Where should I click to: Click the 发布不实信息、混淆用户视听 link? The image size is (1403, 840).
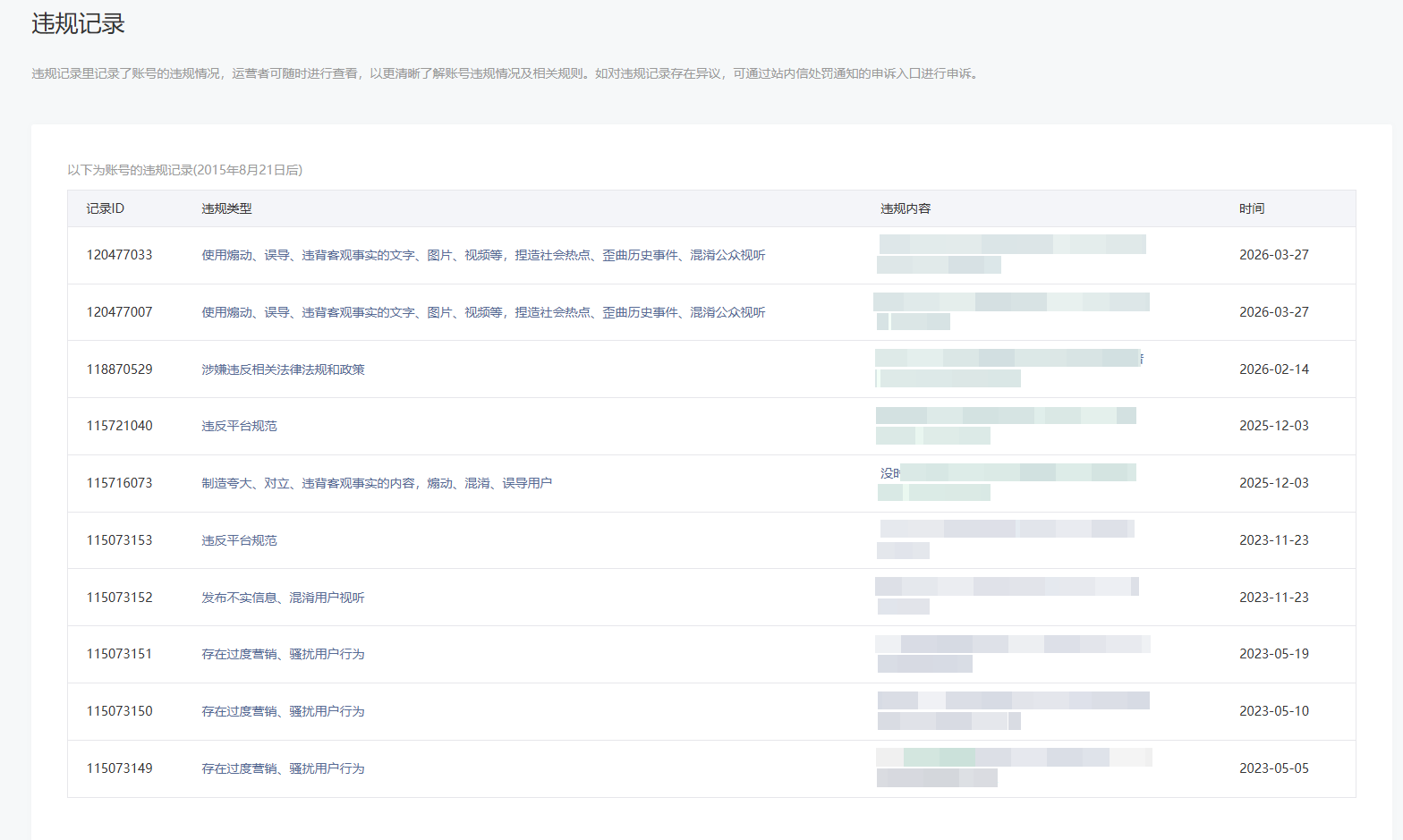pyautogui.click(x=283, y=598)
